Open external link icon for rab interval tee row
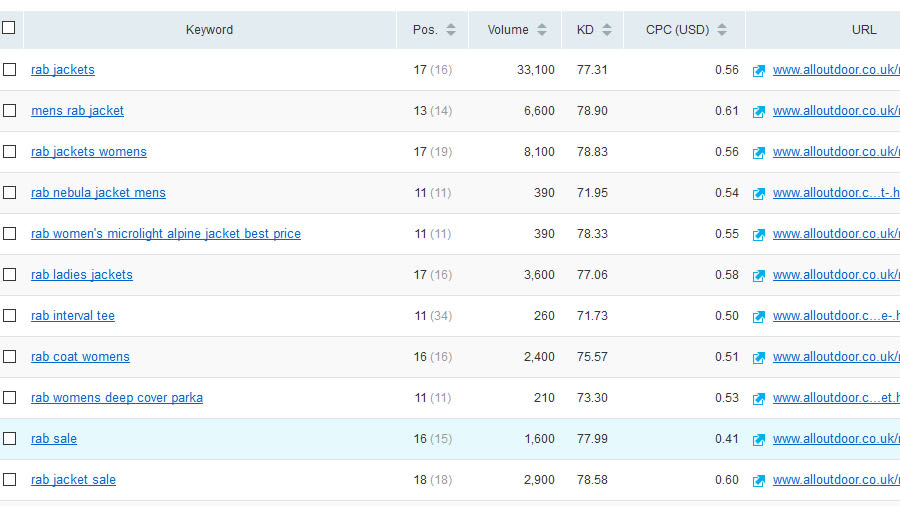900x506 pixels. [759, 317]
